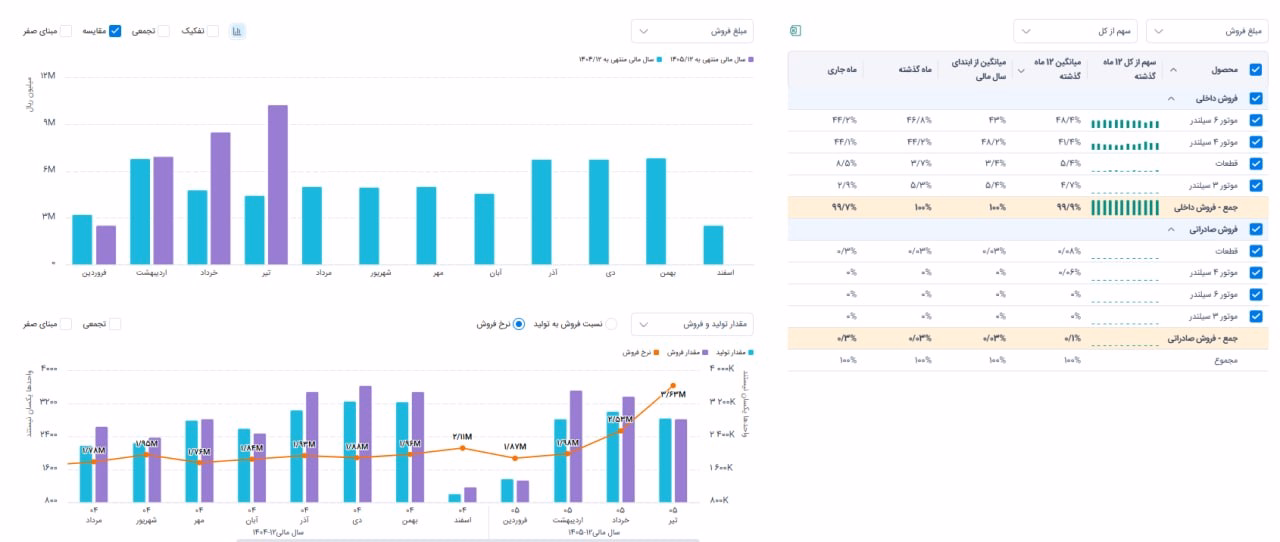This screenshot has height=542, width=1280.
Task: Click the ۴۴/۲% cell in ماه جاری column
Action: (844, 120)
